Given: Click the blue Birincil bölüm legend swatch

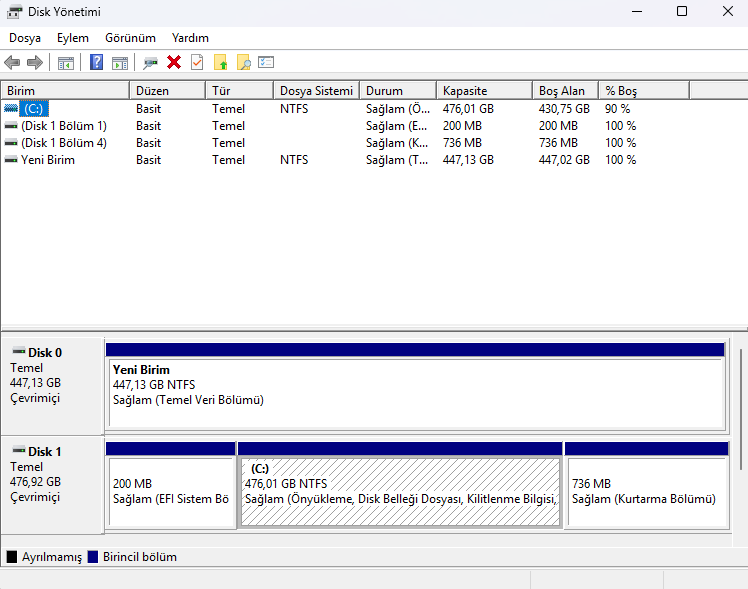Looking at the screenshot, I should (93, 557).
